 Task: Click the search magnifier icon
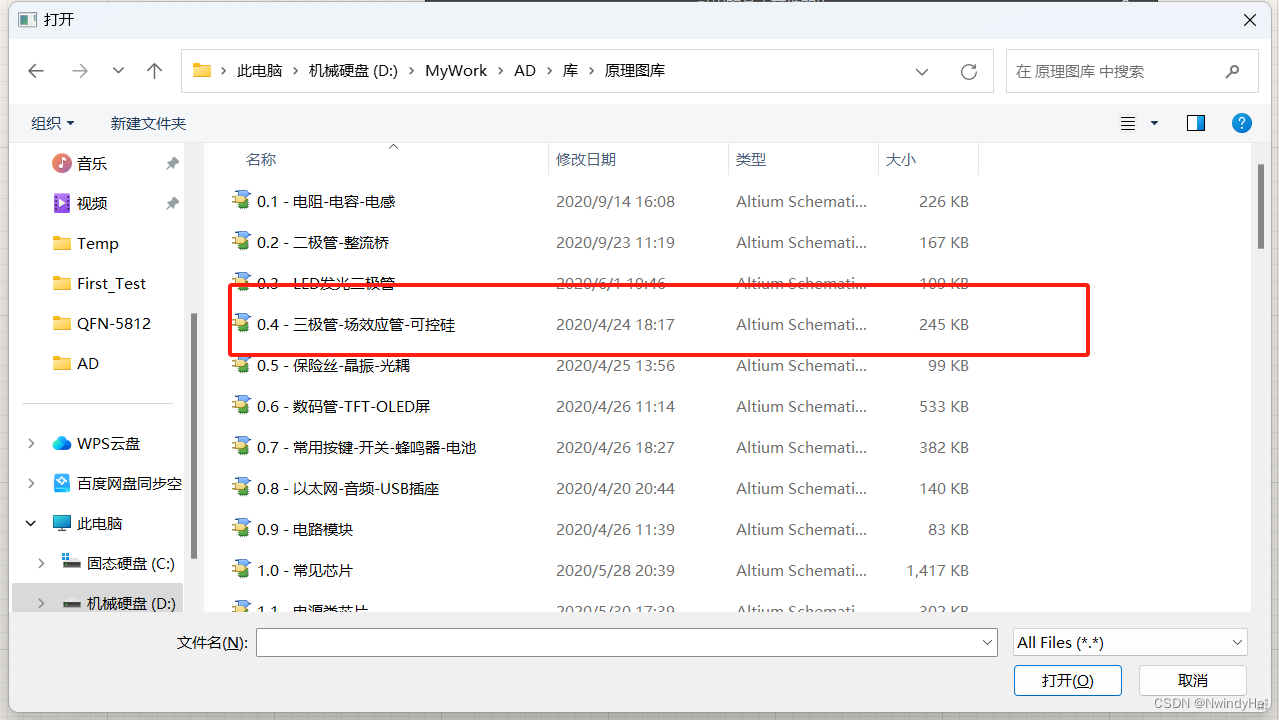click(1232, 71)
